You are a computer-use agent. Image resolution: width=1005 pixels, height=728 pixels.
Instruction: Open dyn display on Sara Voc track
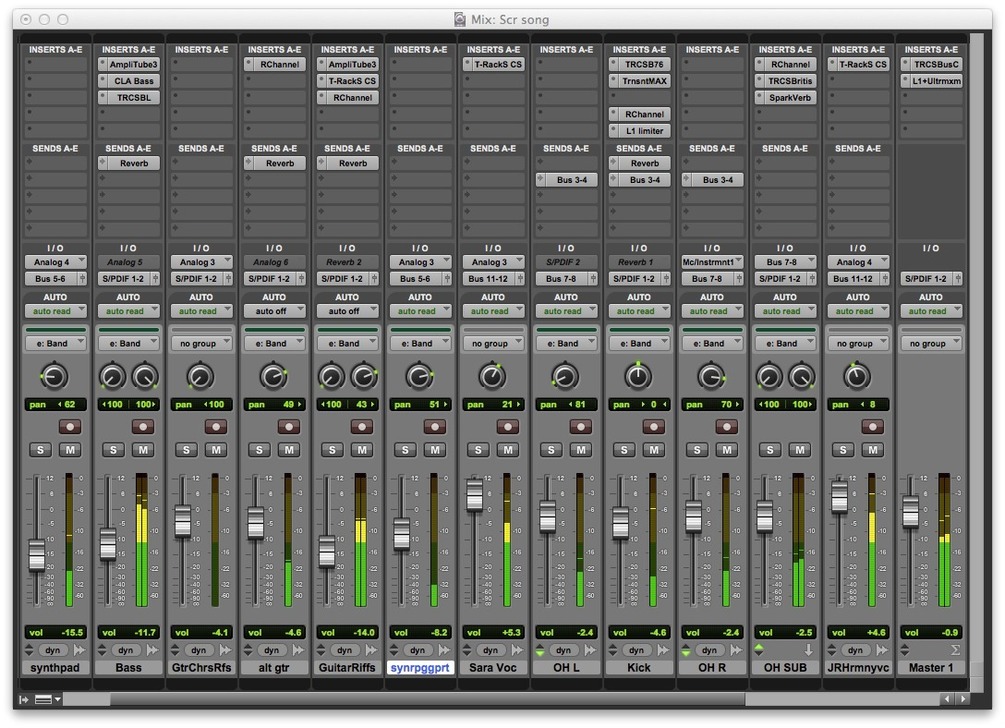(490, 650)
